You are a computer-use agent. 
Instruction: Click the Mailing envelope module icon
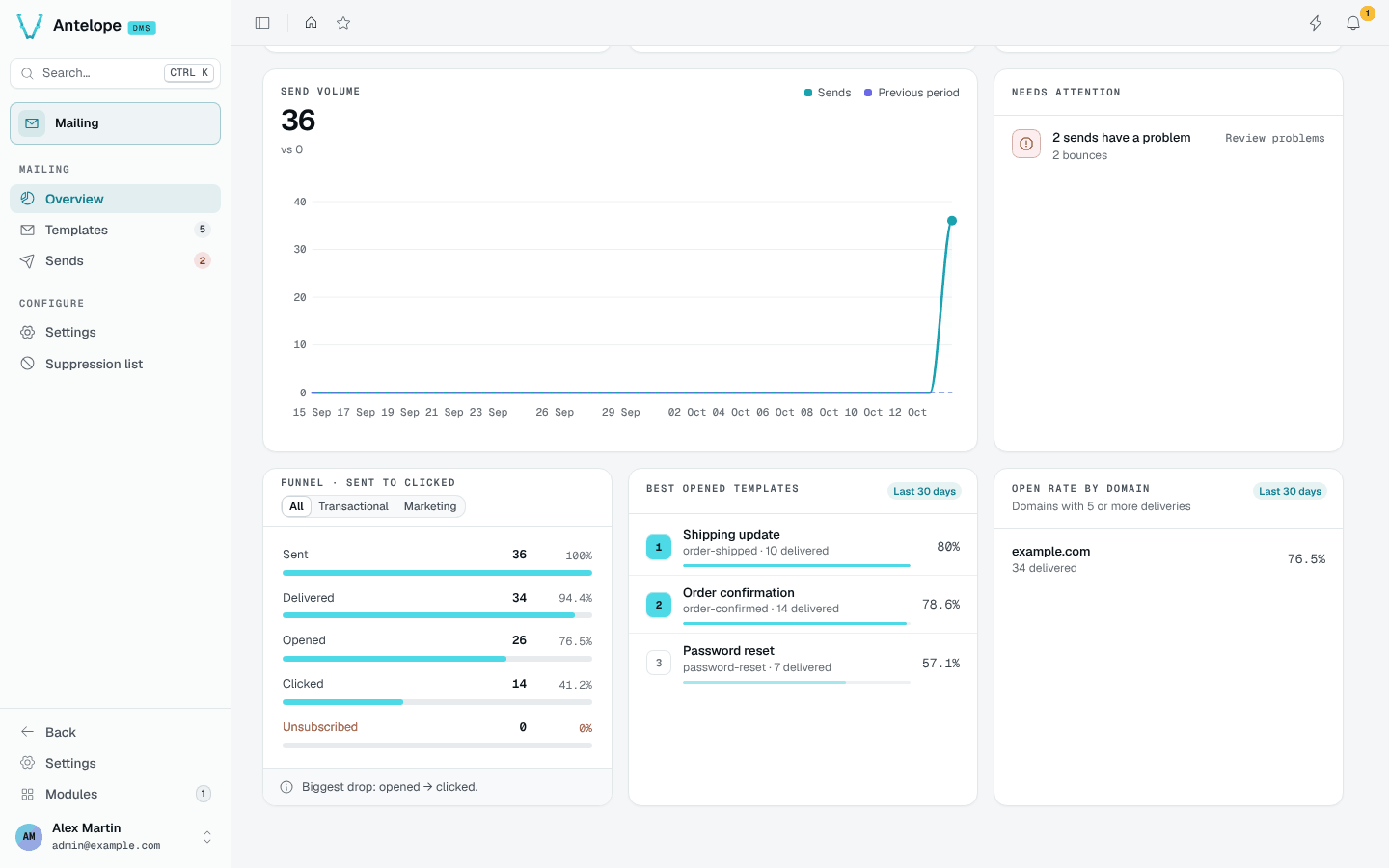(32, 123)
